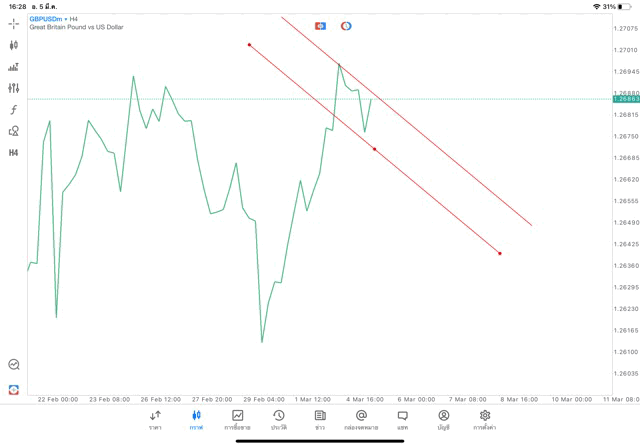Open the chart type candlestick icon
640x447 pixels.
tap(13, 45)
